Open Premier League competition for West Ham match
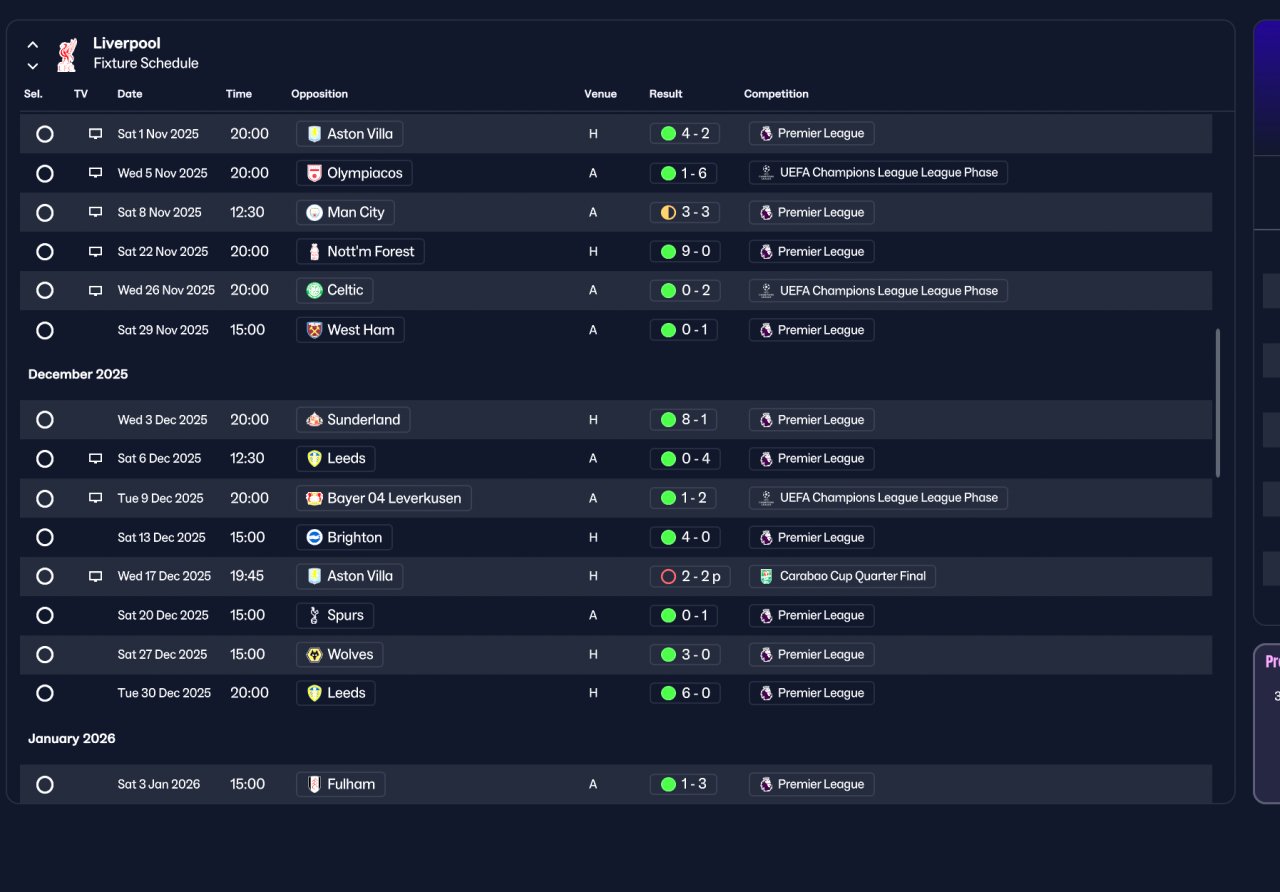 coord(812,330)
